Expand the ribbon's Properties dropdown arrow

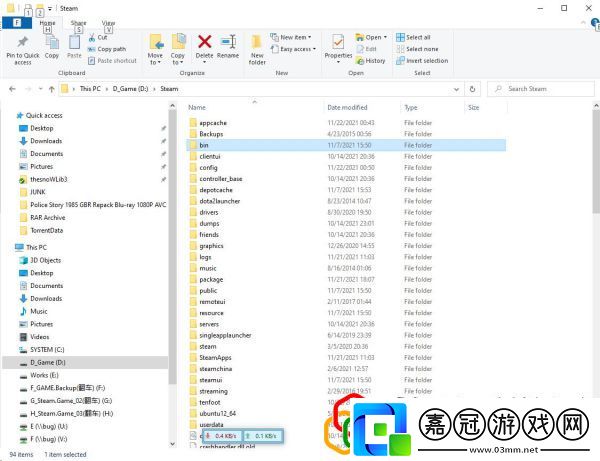pyautogui.click(x=338, y=62)
